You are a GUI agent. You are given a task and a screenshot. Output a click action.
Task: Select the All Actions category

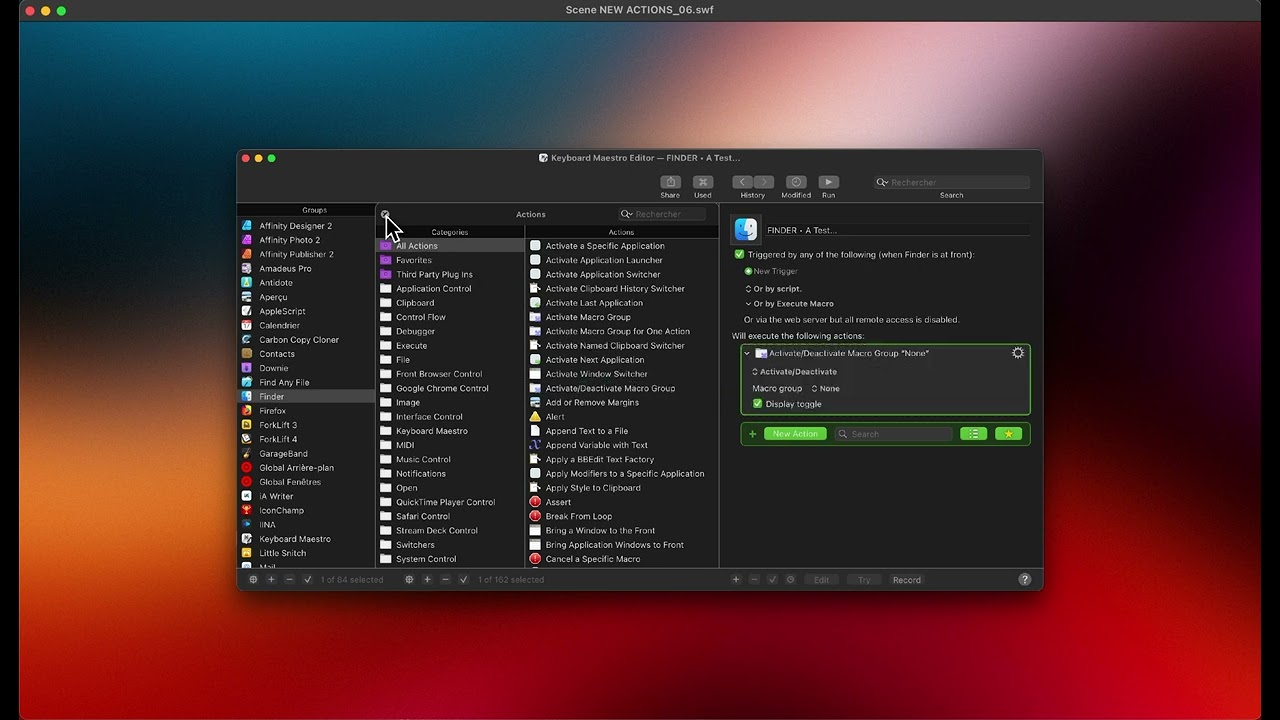[451, 246]
